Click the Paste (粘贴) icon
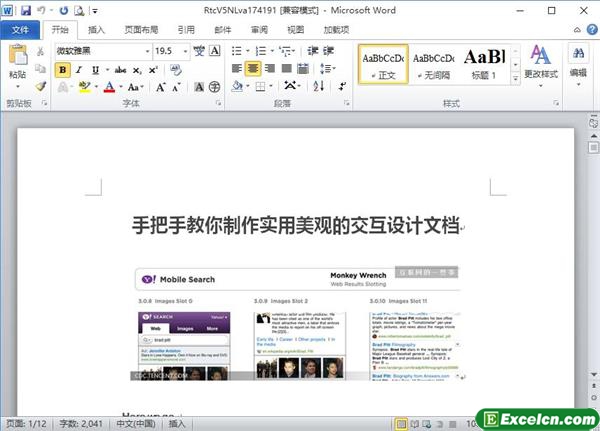The image size is (600, 431). pos(17,60)
